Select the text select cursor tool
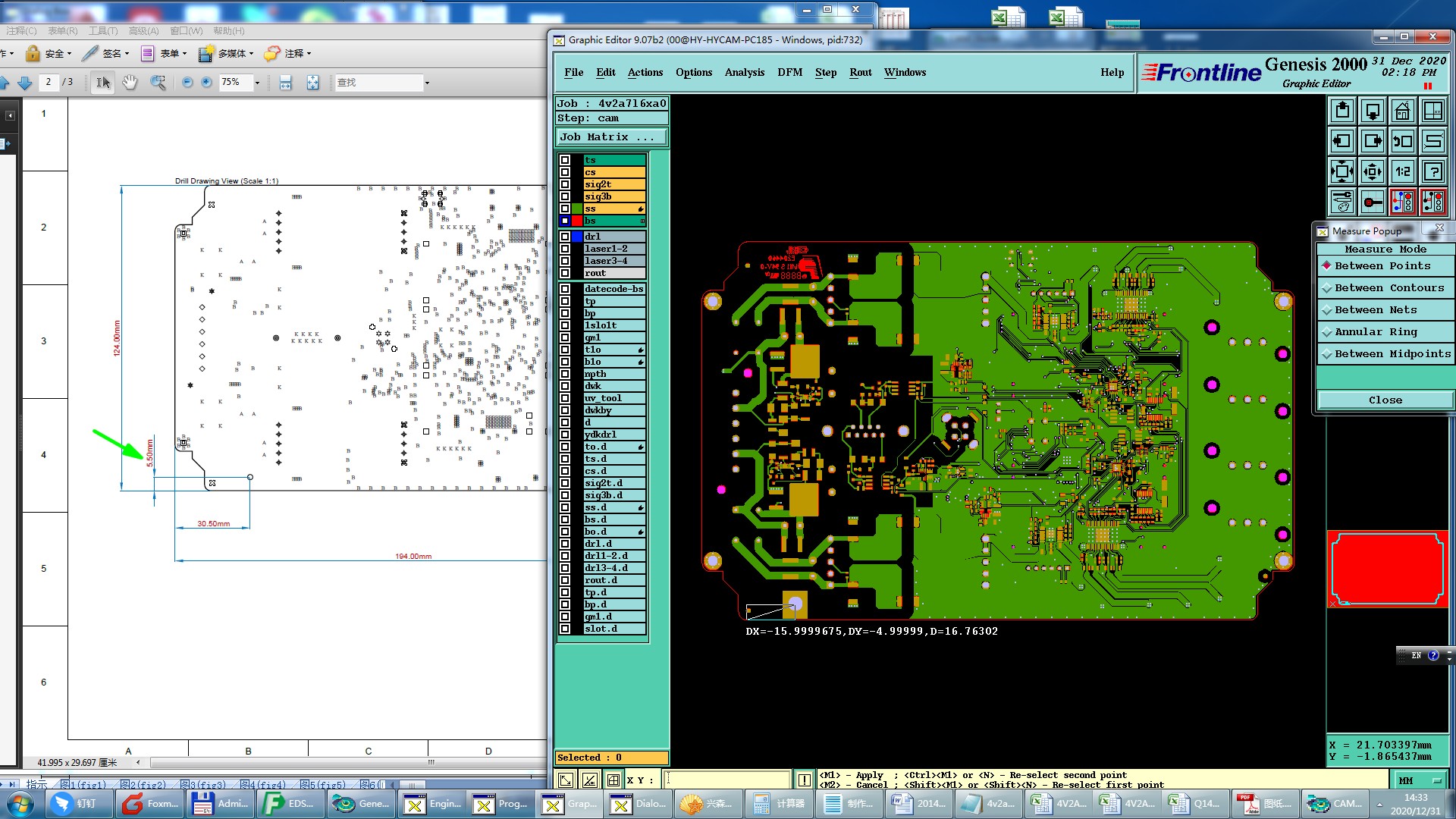This screenshot has width=1456, height=819. 103,83
